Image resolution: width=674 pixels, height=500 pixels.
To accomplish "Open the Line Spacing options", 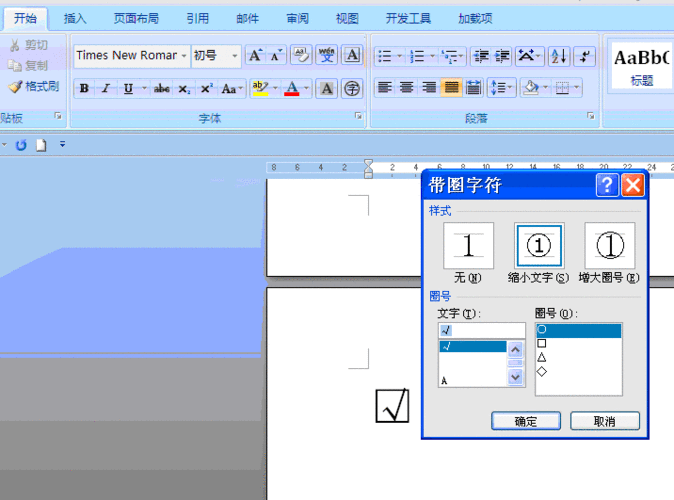I will [502, 88].
